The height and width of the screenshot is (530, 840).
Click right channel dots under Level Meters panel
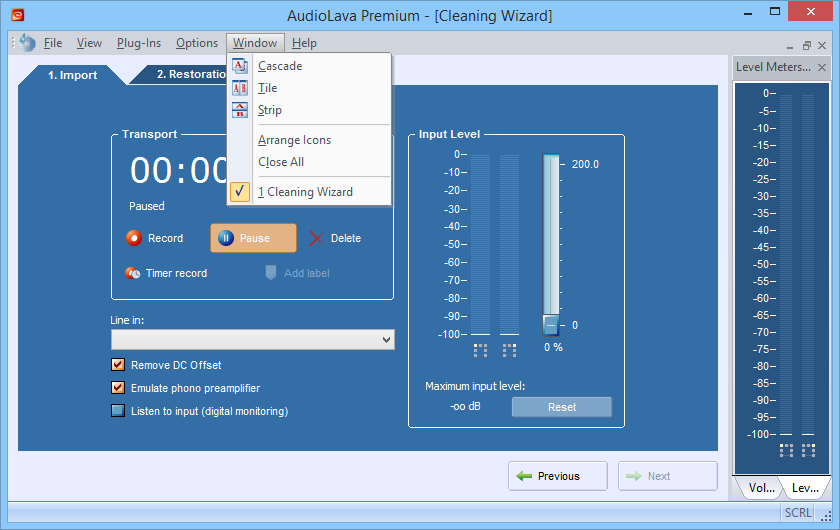[808, 450]
